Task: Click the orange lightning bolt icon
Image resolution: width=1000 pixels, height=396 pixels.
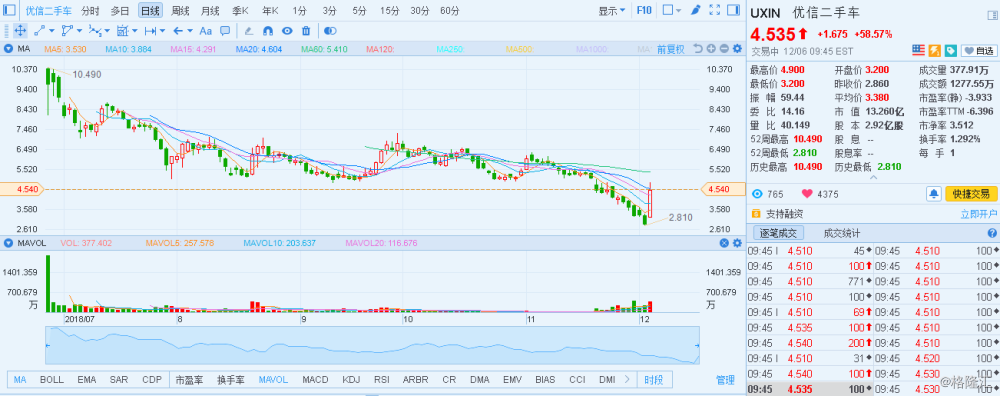Action: click(935, 50)
